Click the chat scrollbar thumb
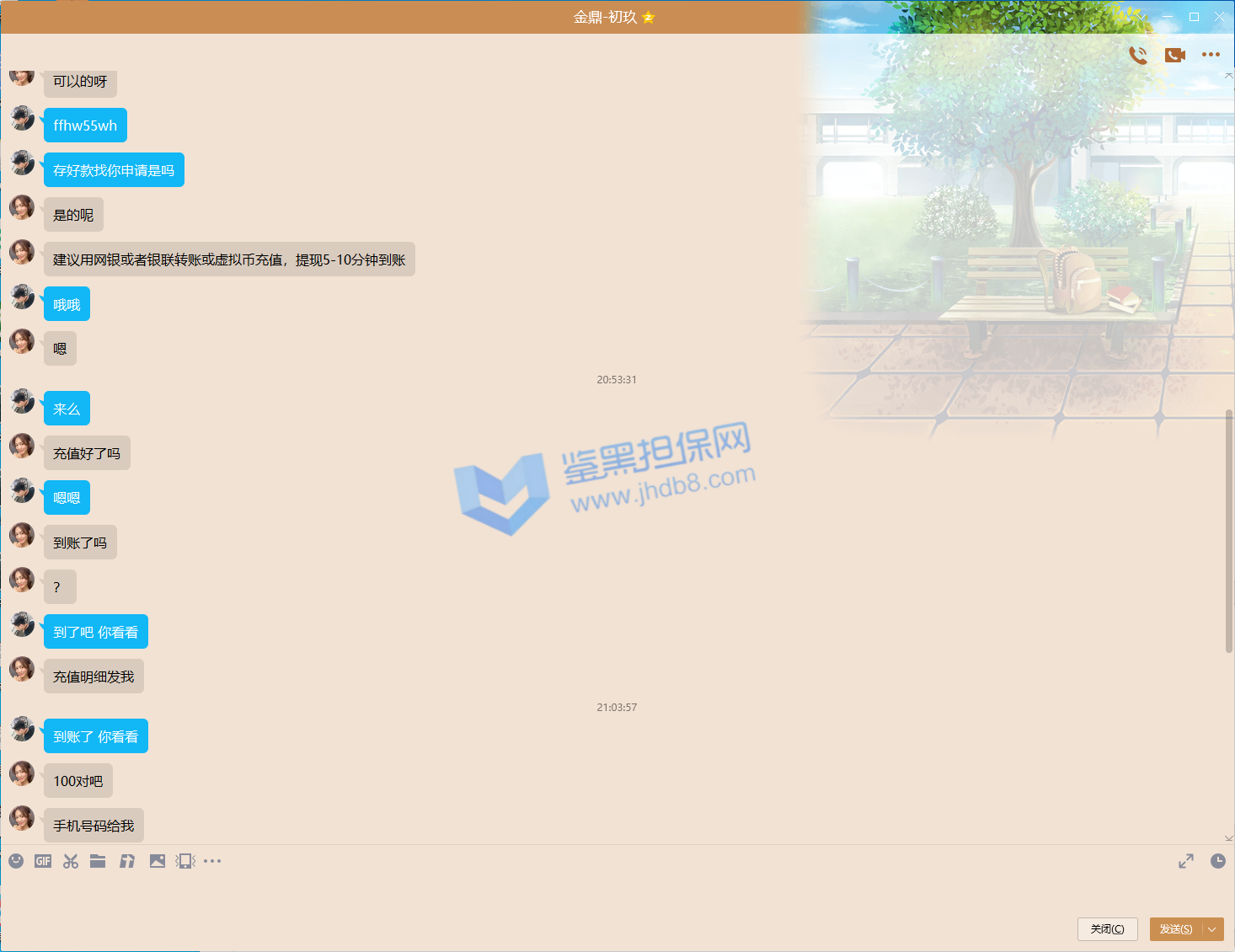The height and width of the screenshot is (952, 1235). tap(1229, 531)
